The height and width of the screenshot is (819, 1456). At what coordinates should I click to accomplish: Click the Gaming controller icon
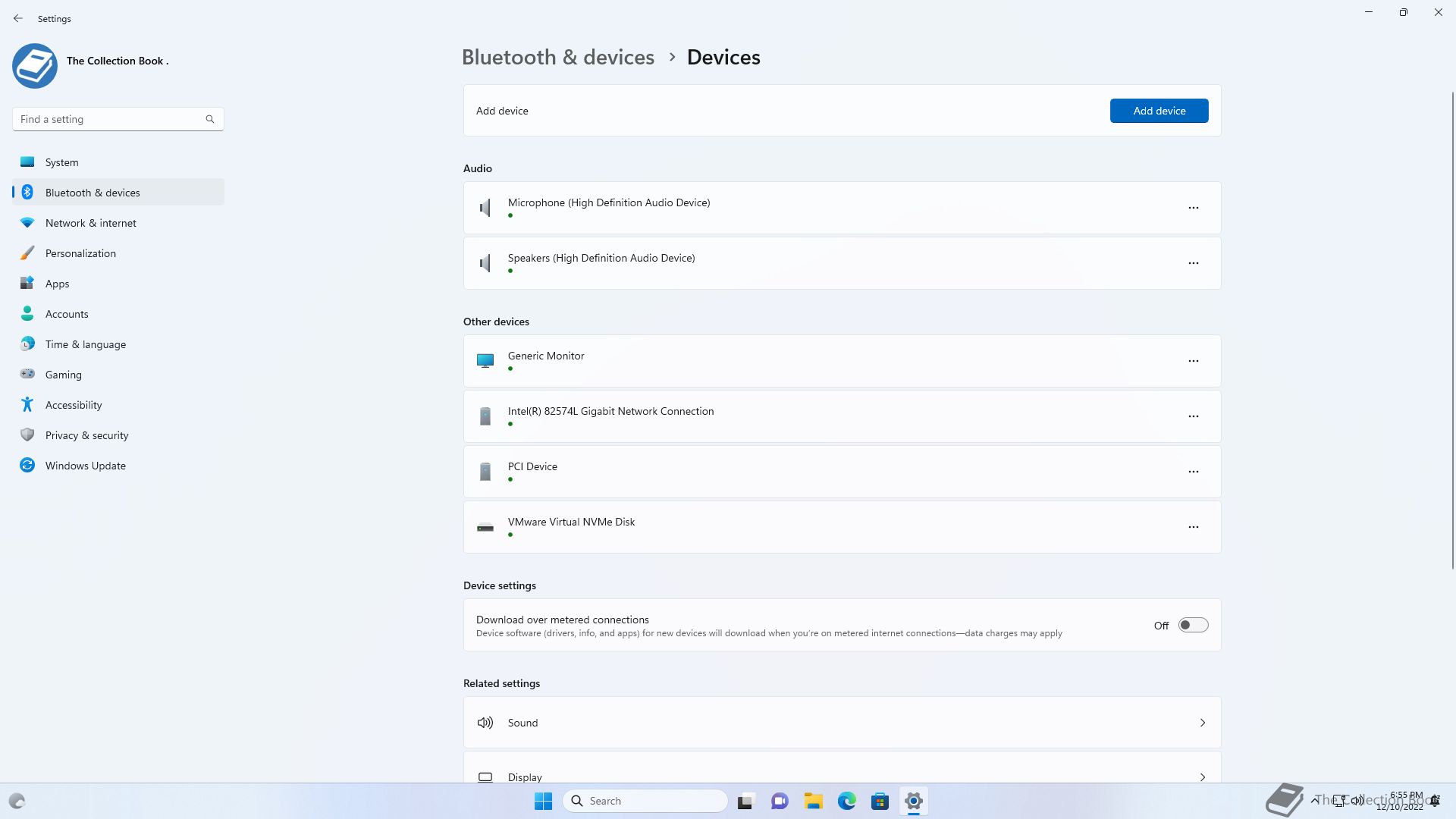(27, 374)
